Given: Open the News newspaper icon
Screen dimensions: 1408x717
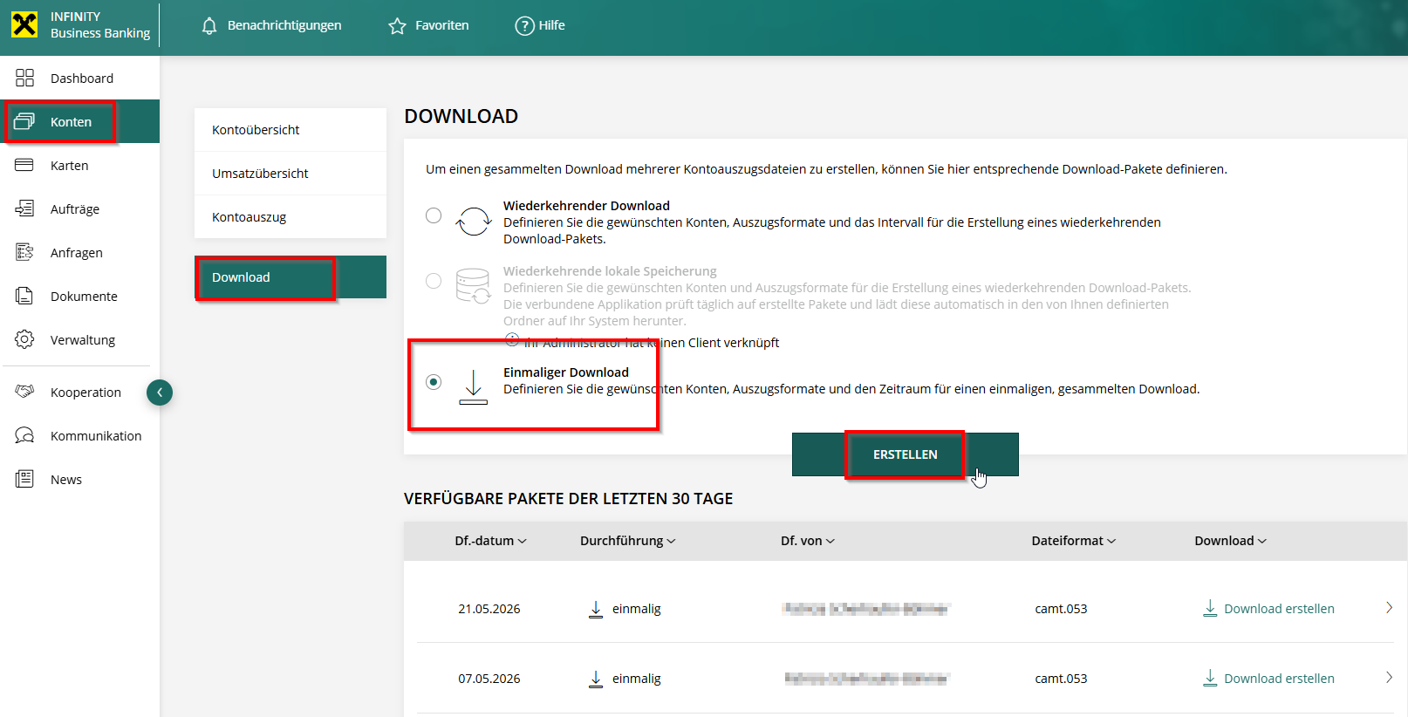Looking at the screenshot, I should click(25, 479).
